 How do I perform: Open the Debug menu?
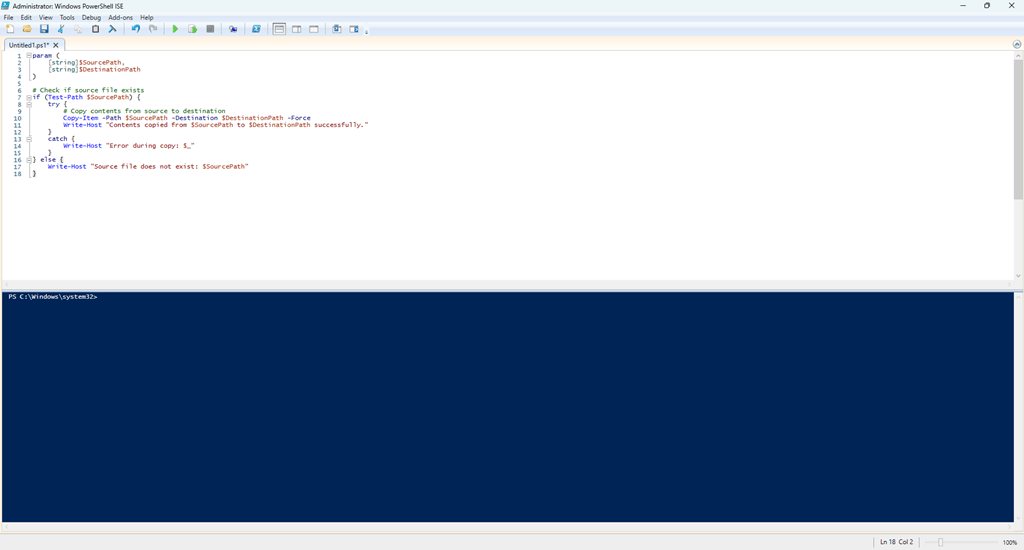(91, 18)
